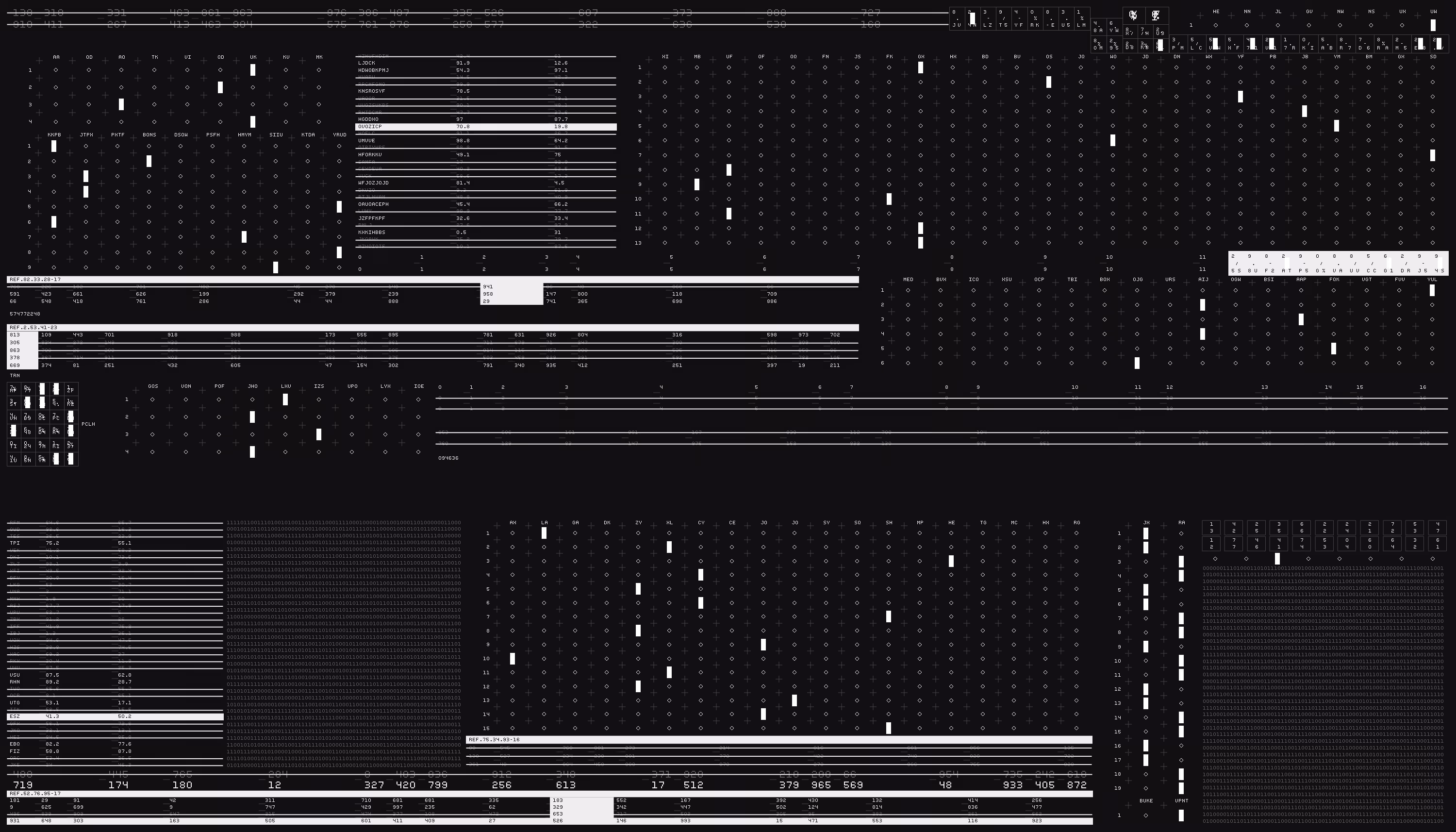Toggle the diamond under HE column

click(1216, 25)
